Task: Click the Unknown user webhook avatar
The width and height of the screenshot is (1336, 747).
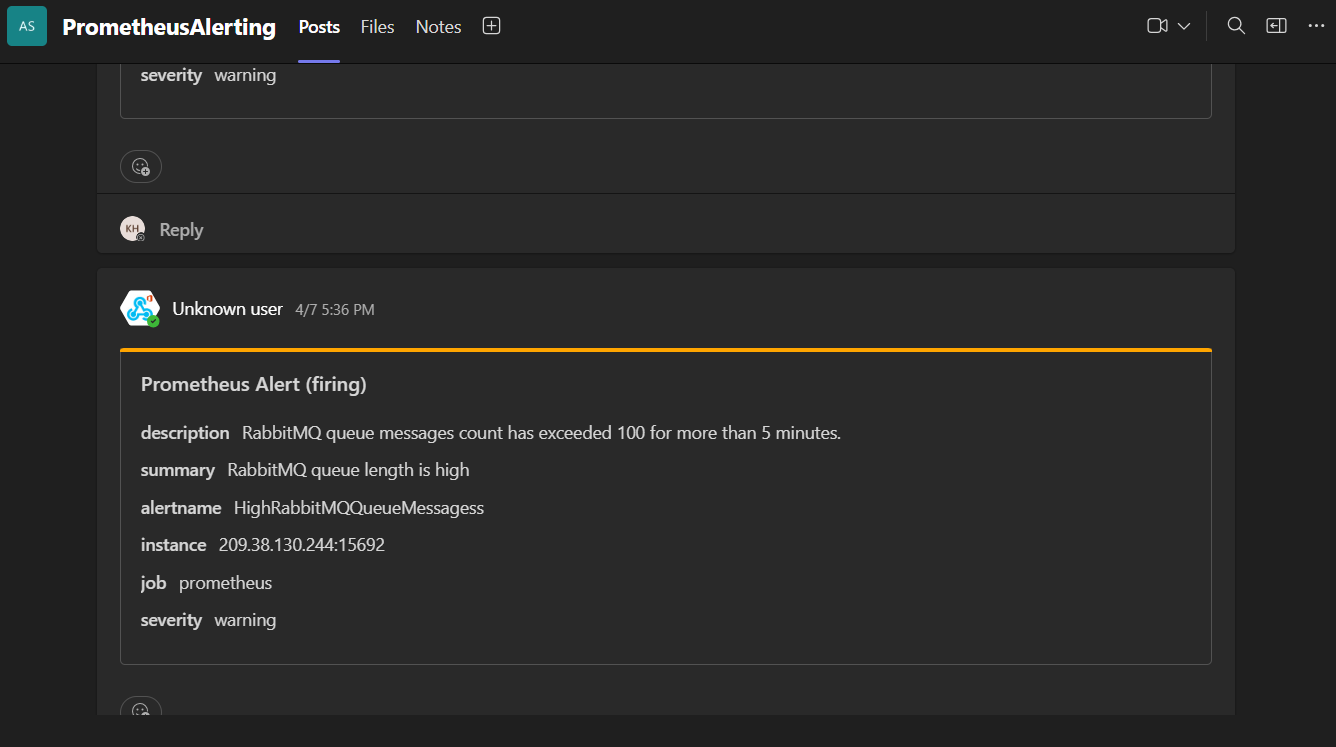Action: (139, 308)
